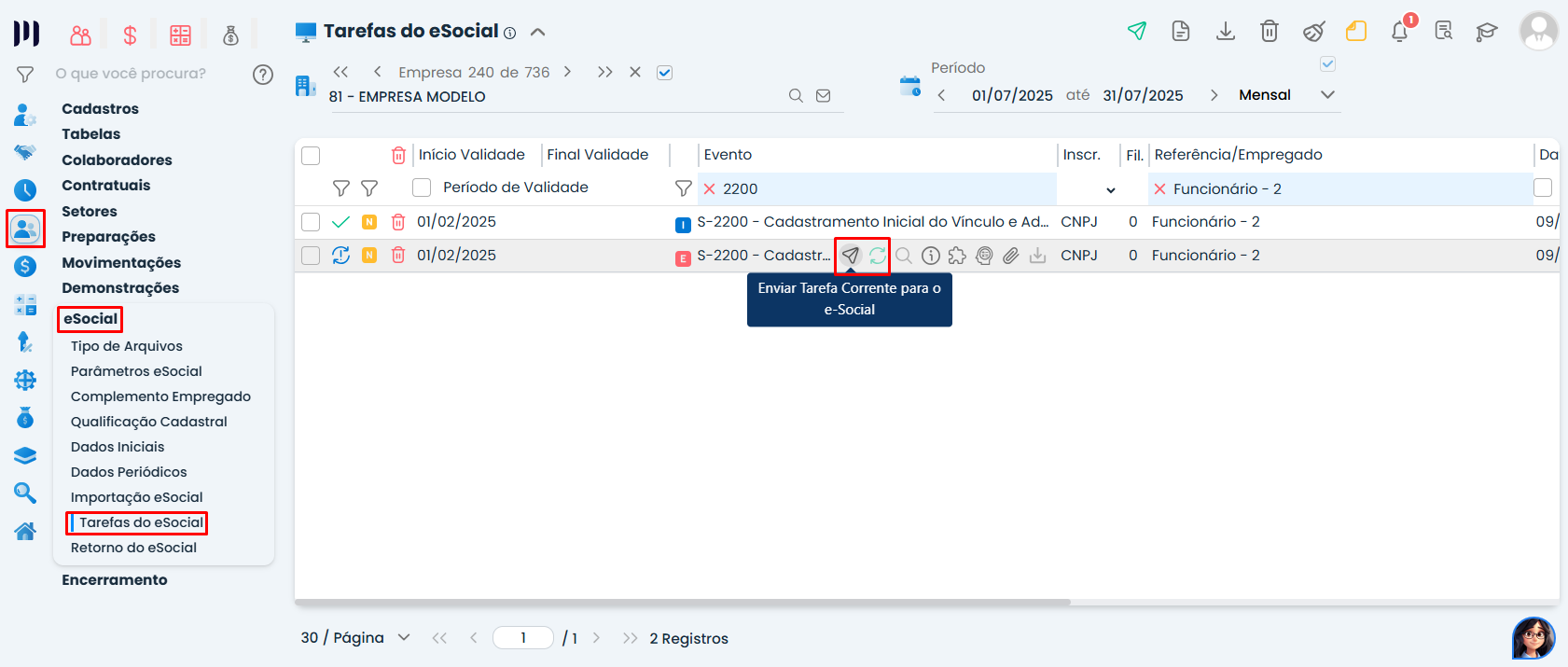Open the info icon in the second S-2200 row

(x=930, y=256)
